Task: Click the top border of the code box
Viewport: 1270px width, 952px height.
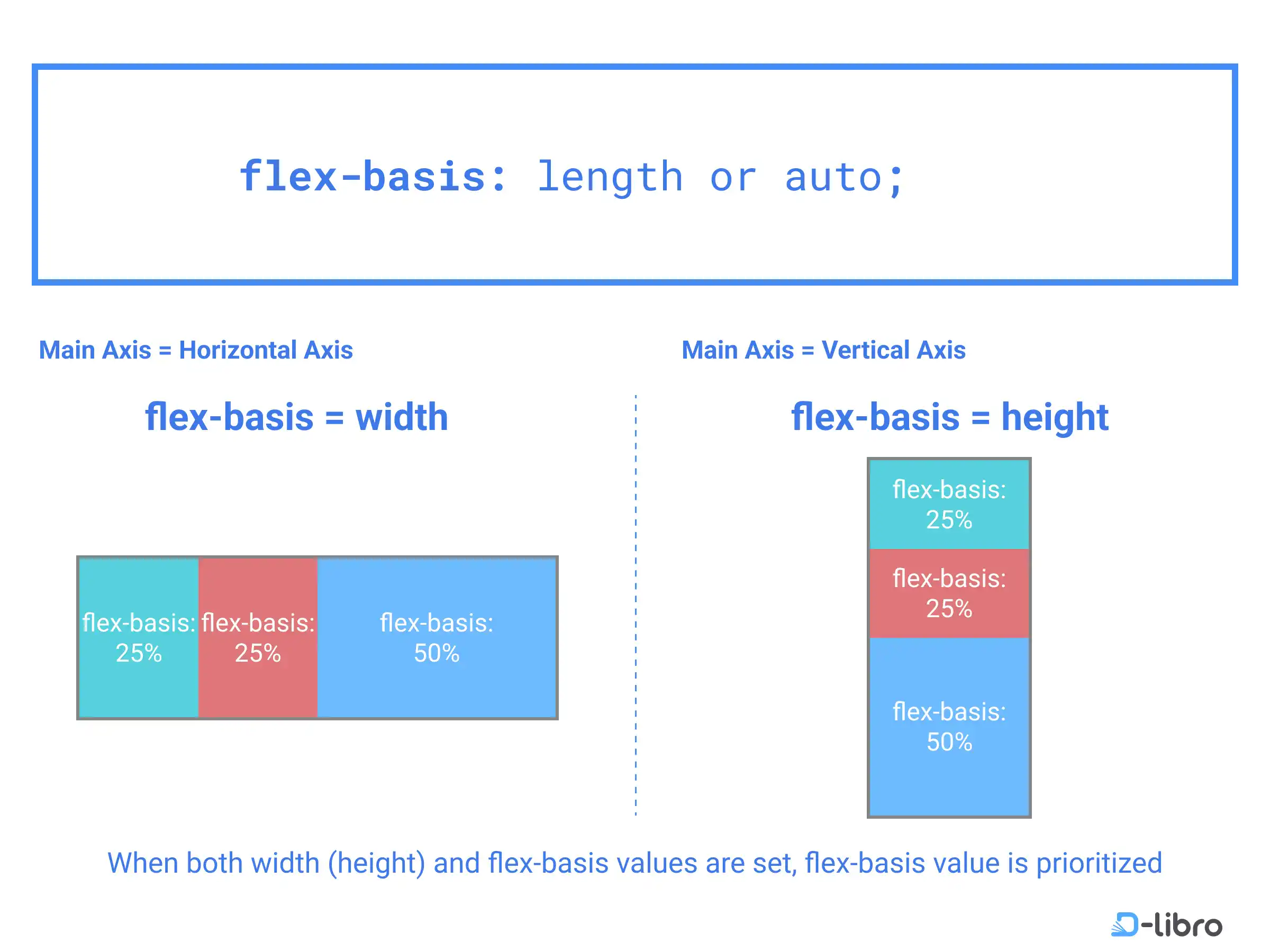Action: 634,67
